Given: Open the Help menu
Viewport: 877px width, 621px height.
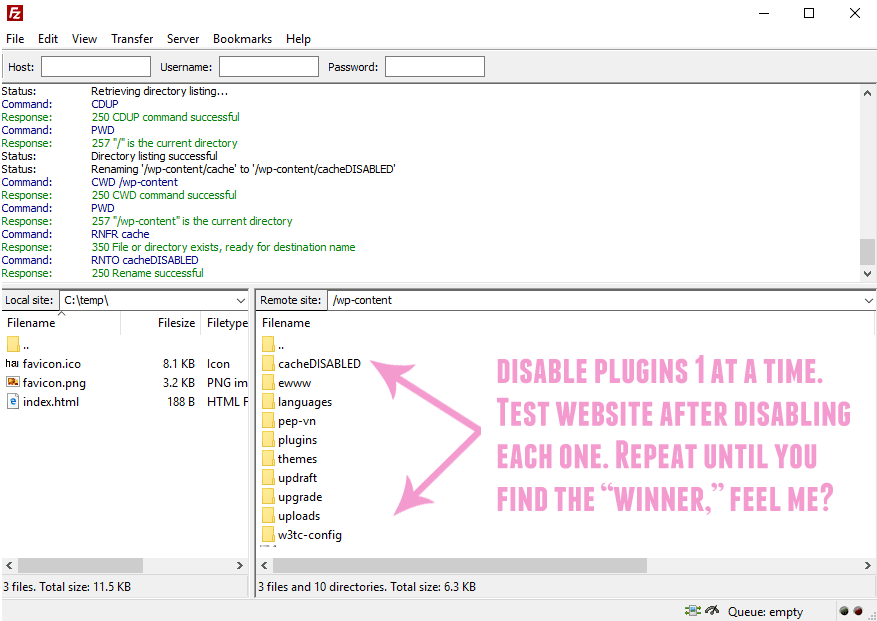Looking at the screenshot, I should tap(298, 39).
